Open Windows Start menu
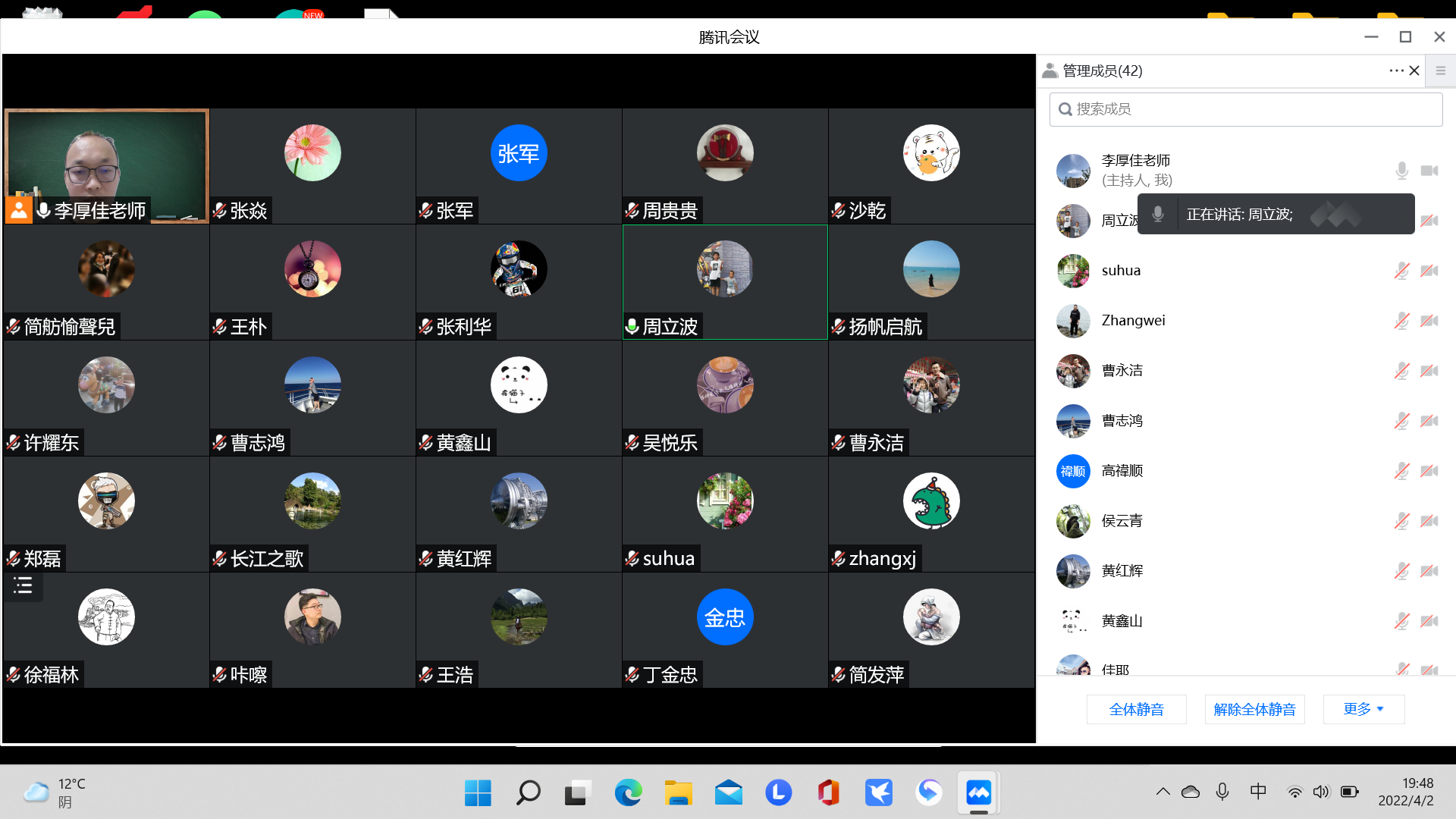 (x=478, y=793)
